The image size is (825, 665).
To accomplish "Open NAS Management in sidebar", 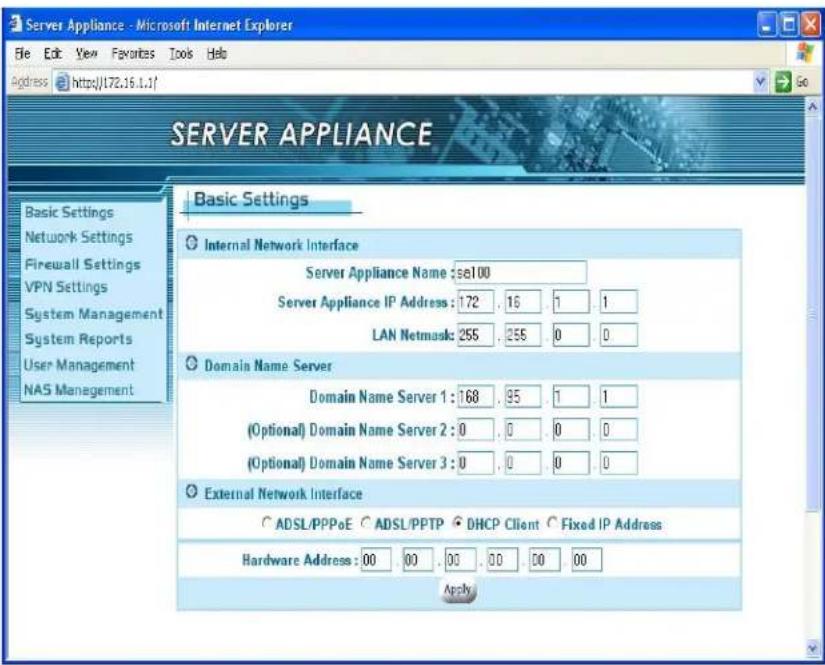I will (x=79, y=390).
